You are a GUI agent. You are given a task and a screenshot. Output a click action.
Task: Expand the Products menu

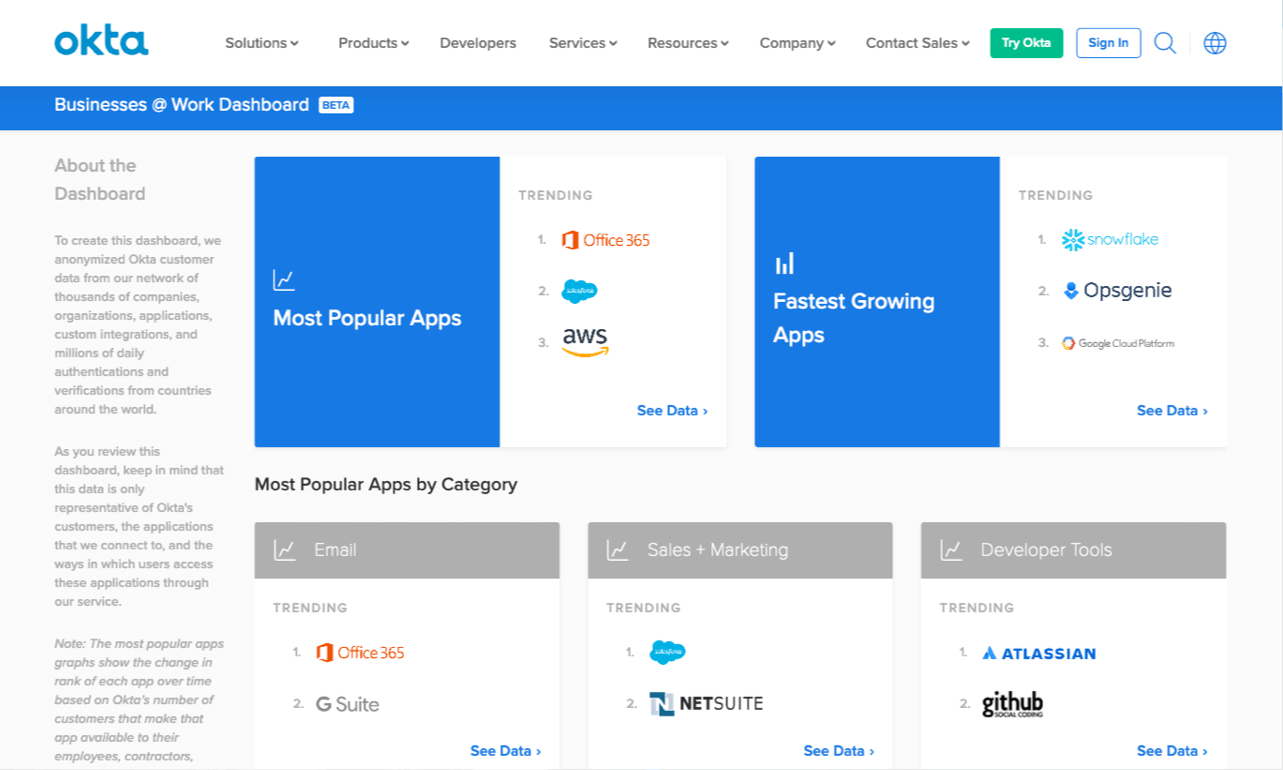374,43
